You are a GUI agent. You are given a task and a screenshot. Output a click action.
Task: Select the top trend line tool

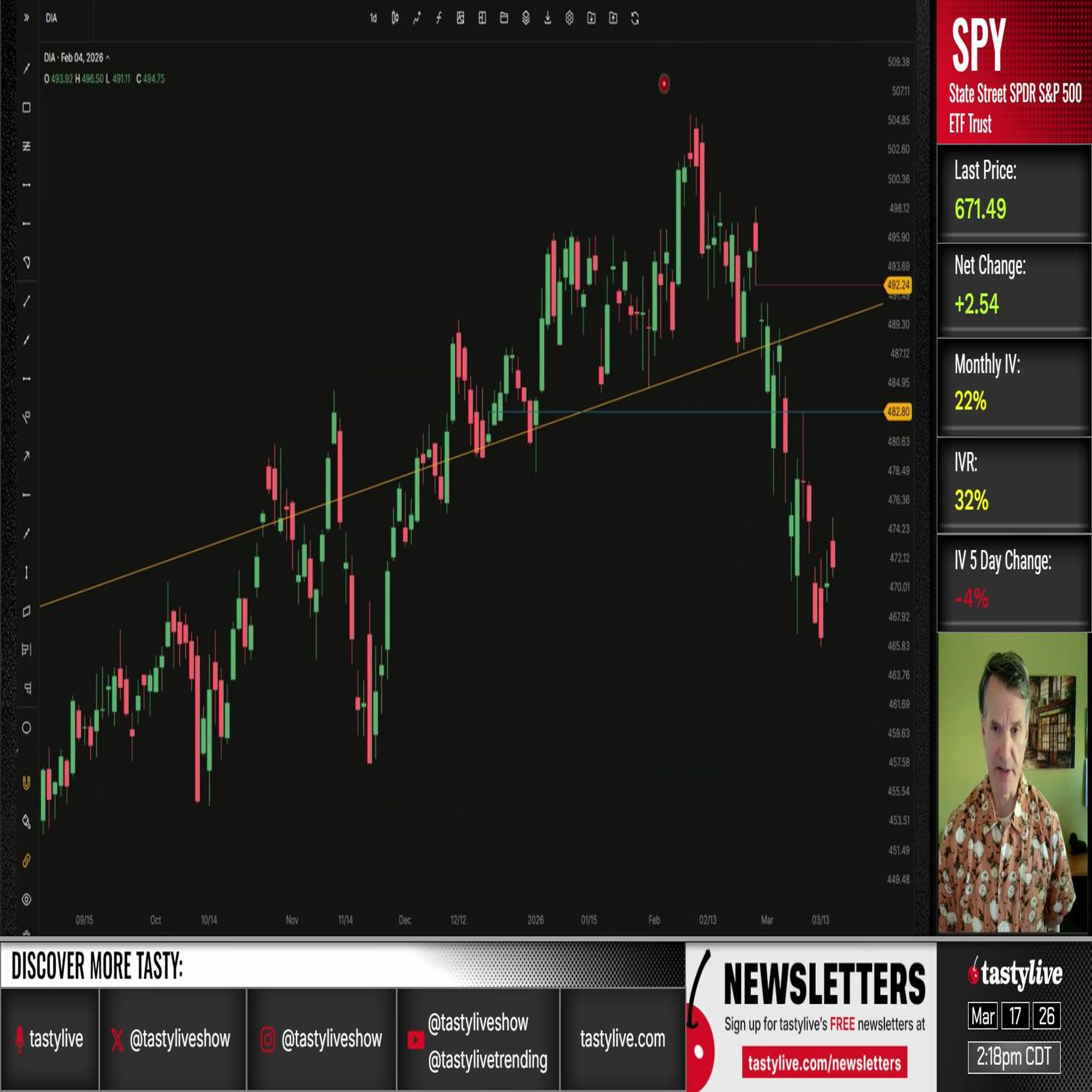point(27,68)
